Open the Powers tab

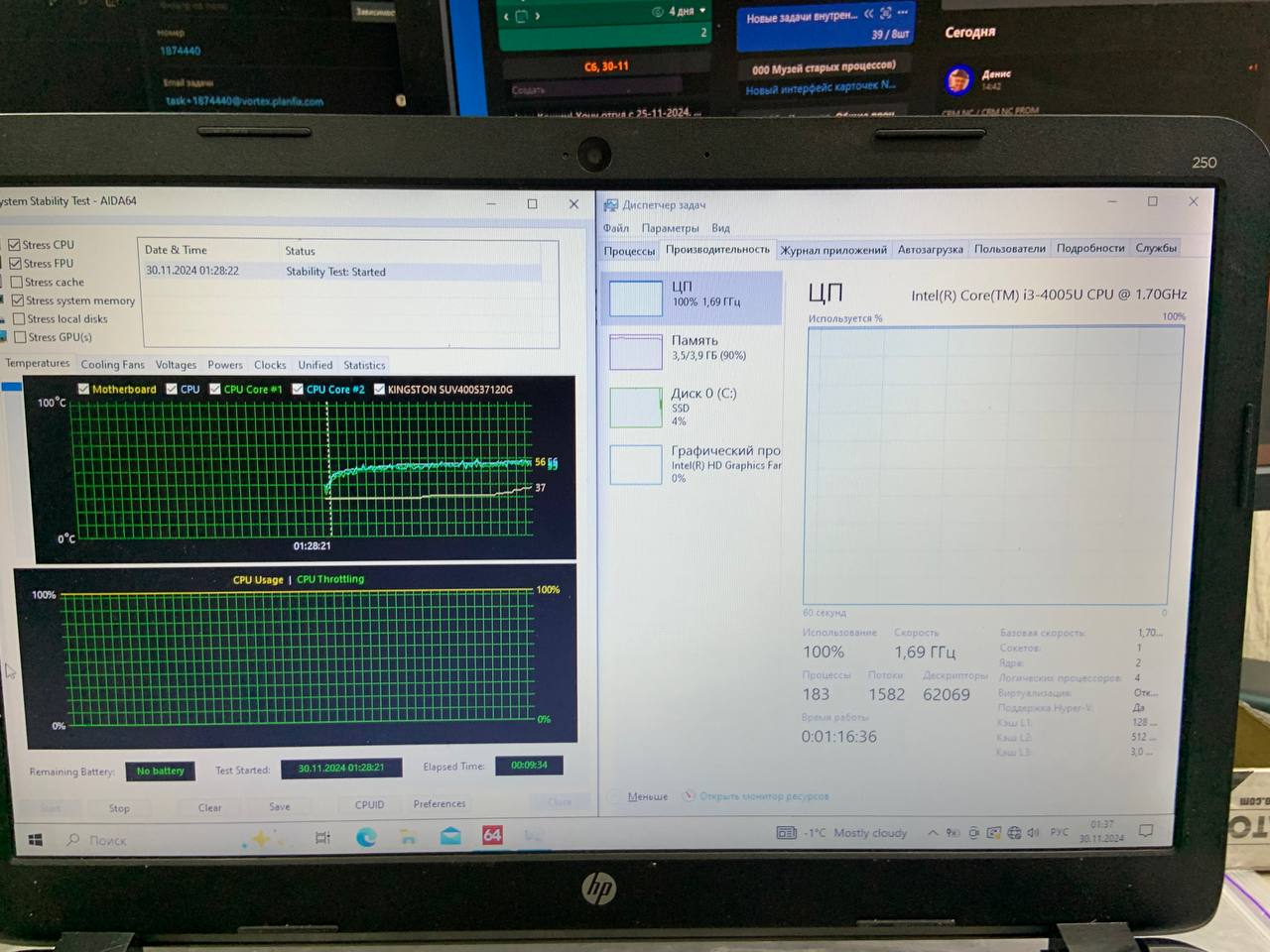(225, 364)
